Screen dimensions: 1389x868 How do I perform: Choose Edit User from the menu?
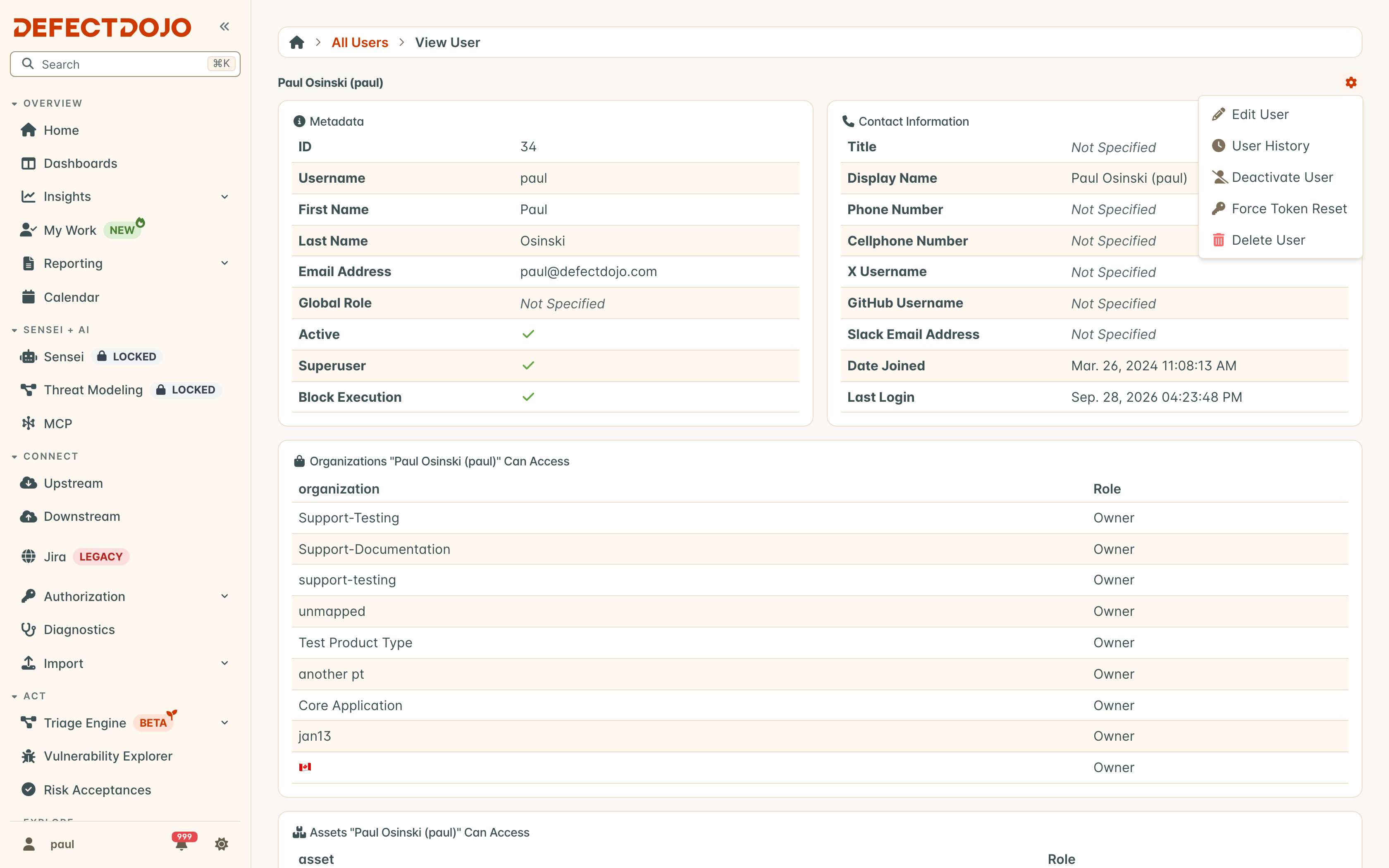1280,115
